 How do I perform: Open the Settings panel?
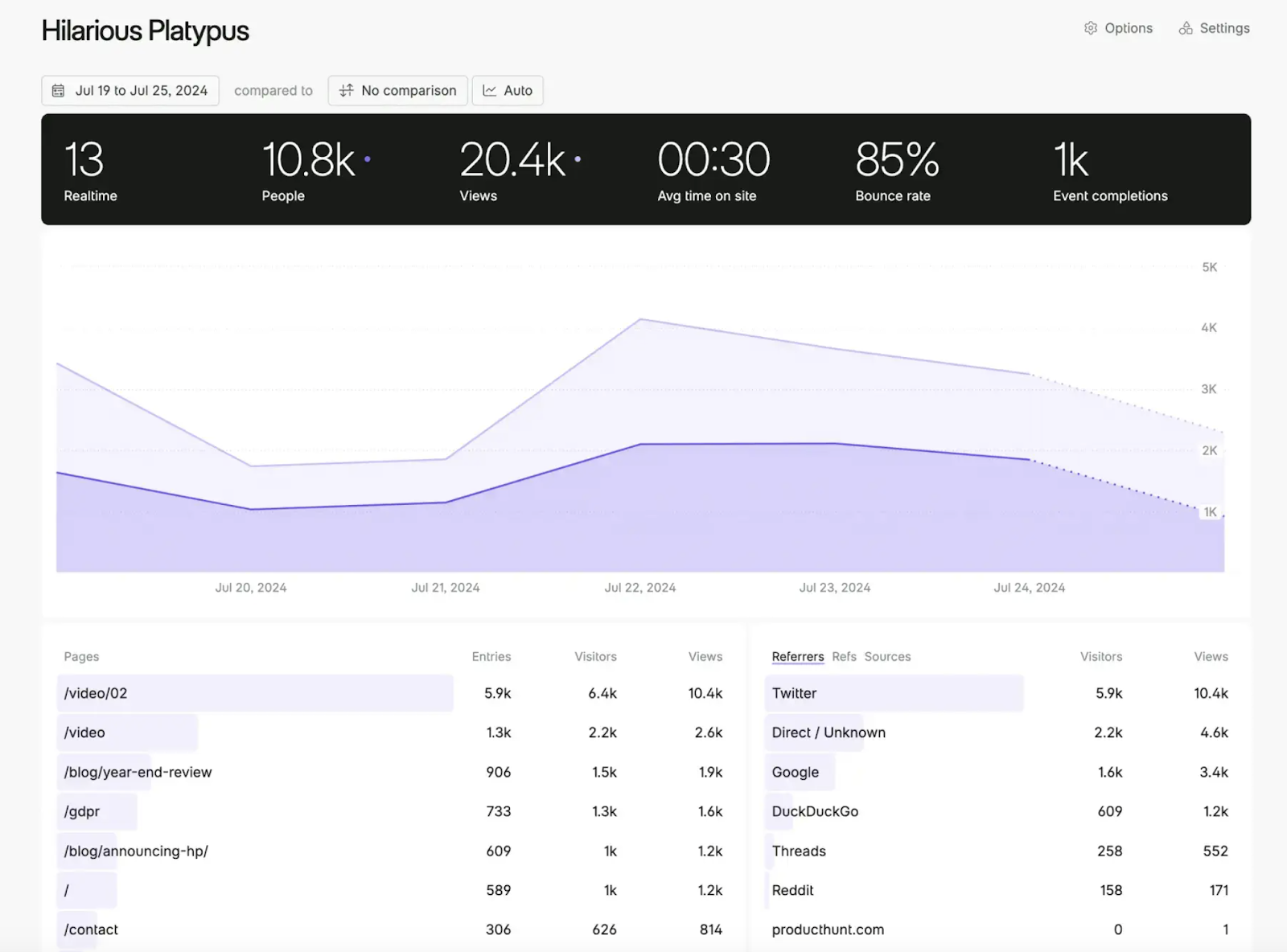(1214, 27)
